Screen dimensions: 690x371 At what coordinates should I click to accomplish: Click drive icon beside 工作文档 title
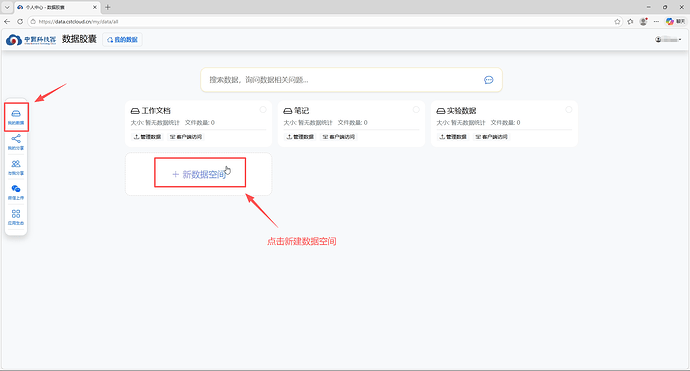135,111
